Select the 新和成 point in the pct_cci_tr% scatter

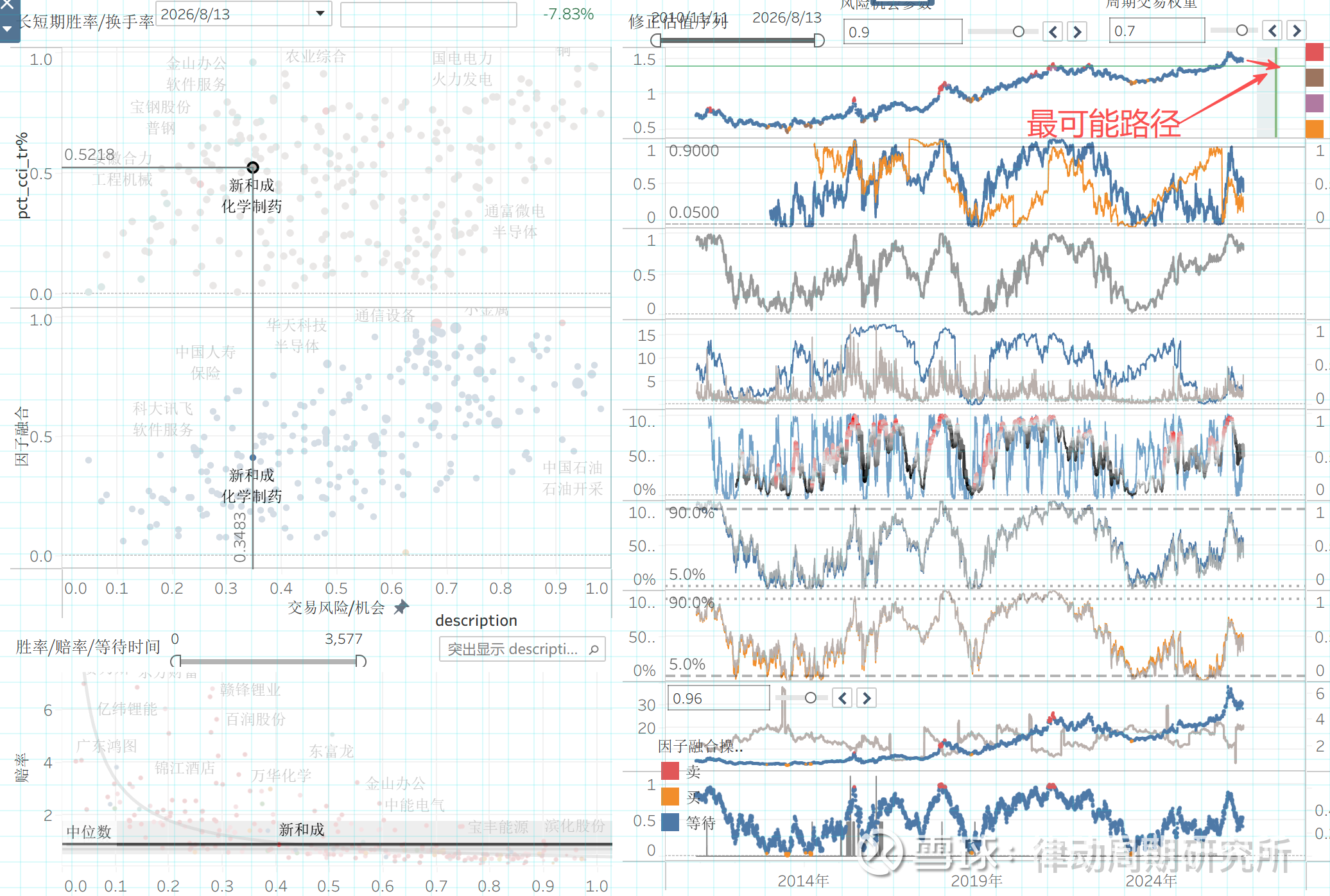click(253, 168)
